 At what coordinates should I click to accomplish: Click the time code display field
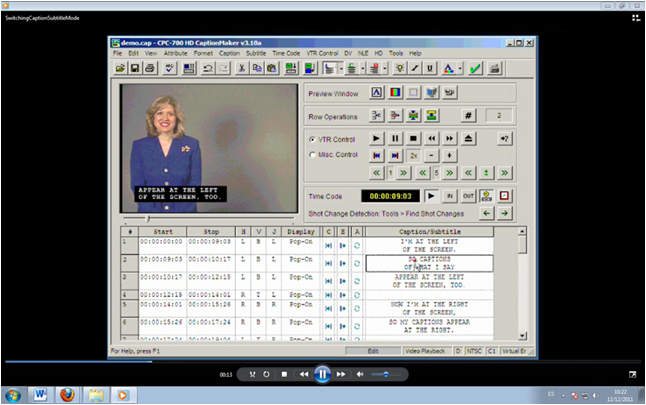(x=390, y=196)
